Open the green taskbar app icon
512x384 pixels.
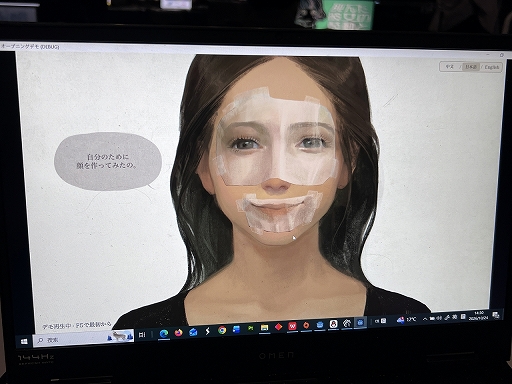250,329
